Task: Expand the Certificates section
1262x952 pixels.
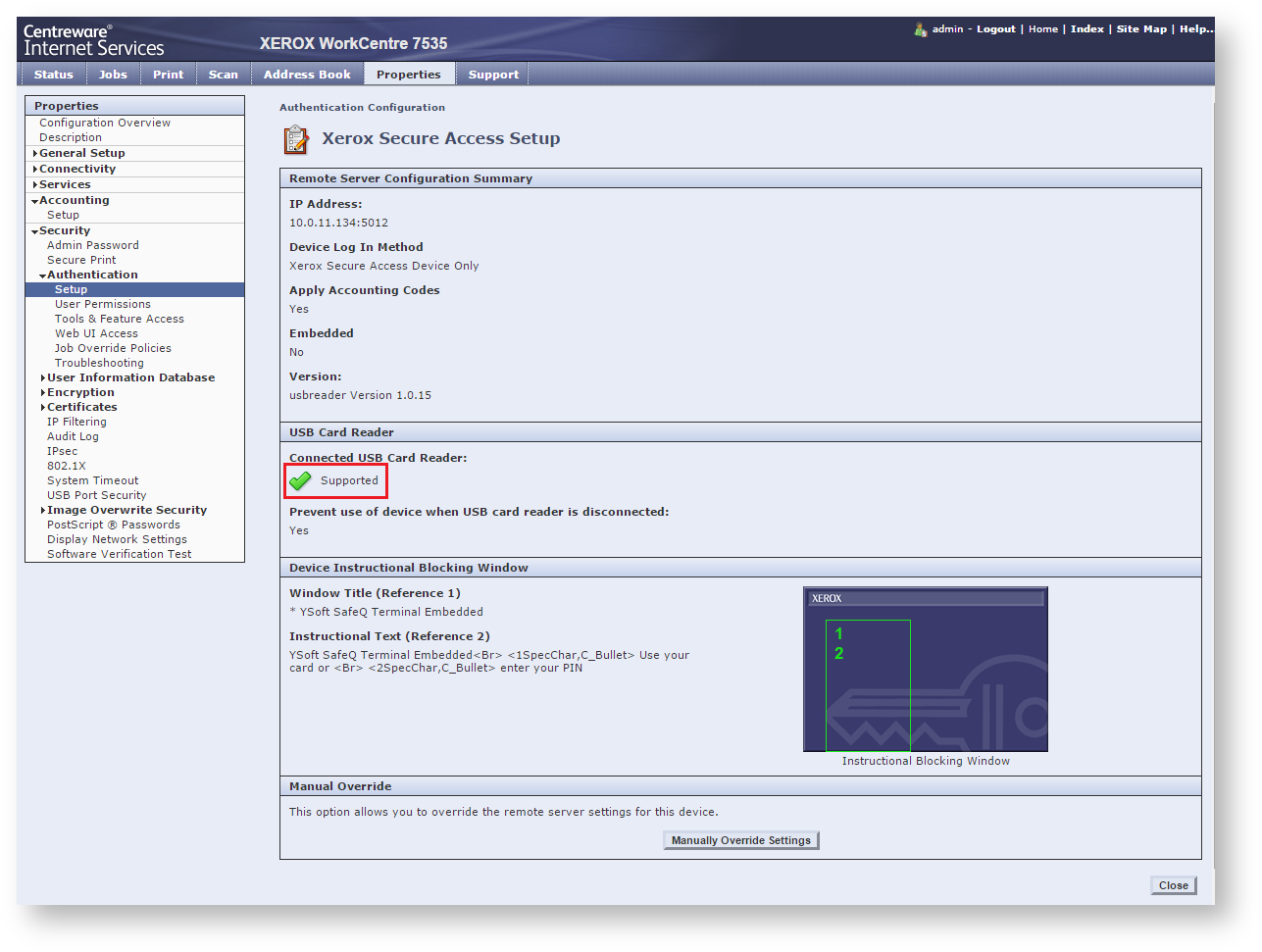Action: pos(81,407)
